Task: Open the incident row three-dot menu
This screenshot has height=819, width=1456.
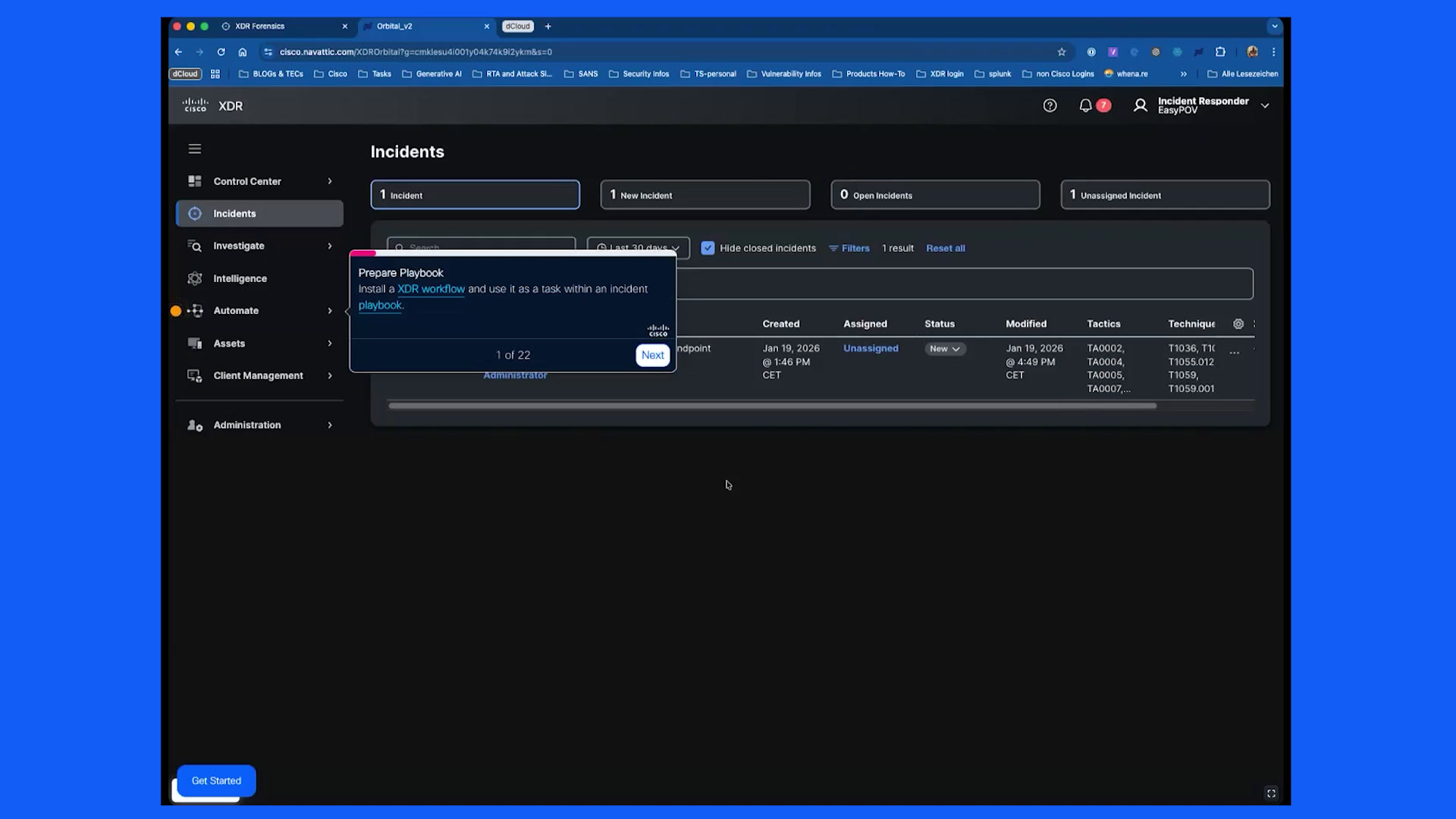Action: click(1235, 353)
